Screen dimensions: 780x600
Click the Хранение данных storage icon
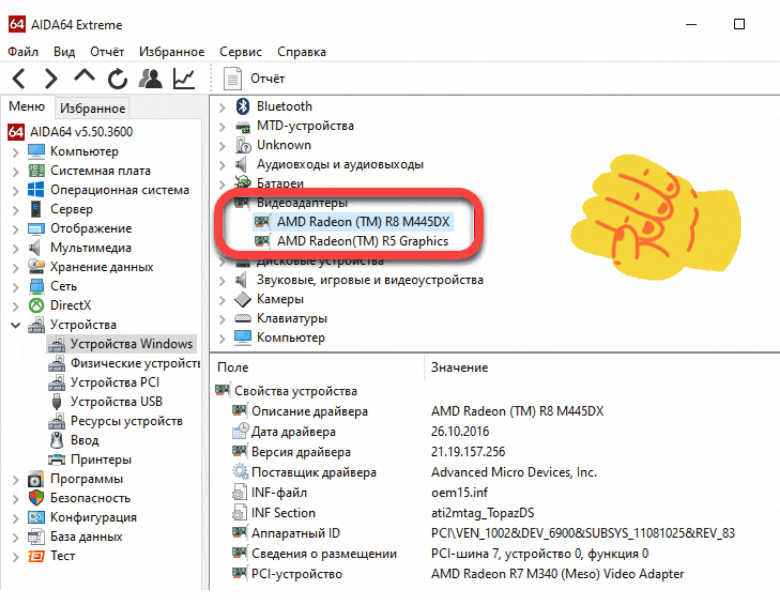click(x=36, y=267)
